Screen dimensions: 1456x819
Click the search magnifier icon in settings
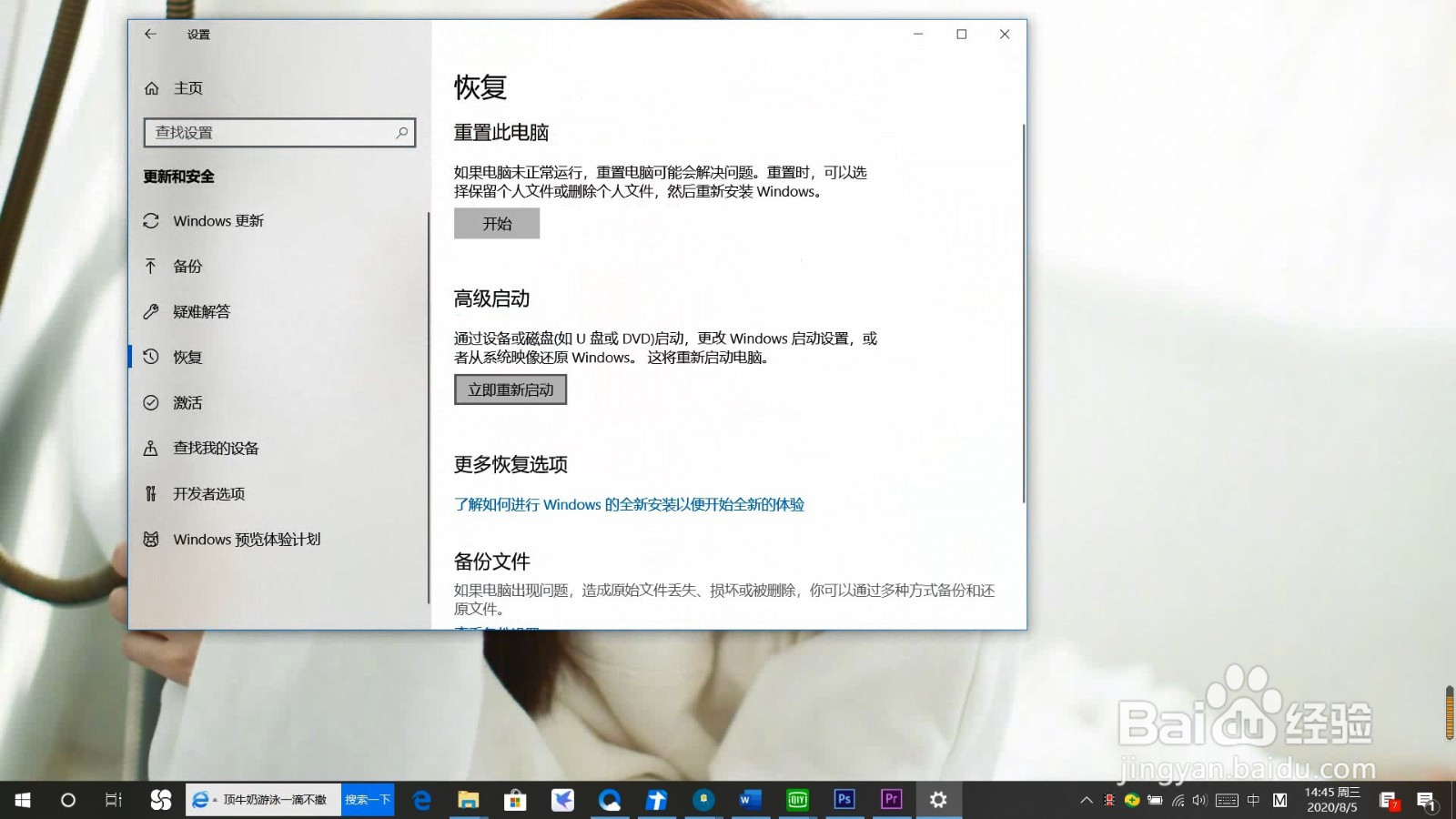point(402,133)
